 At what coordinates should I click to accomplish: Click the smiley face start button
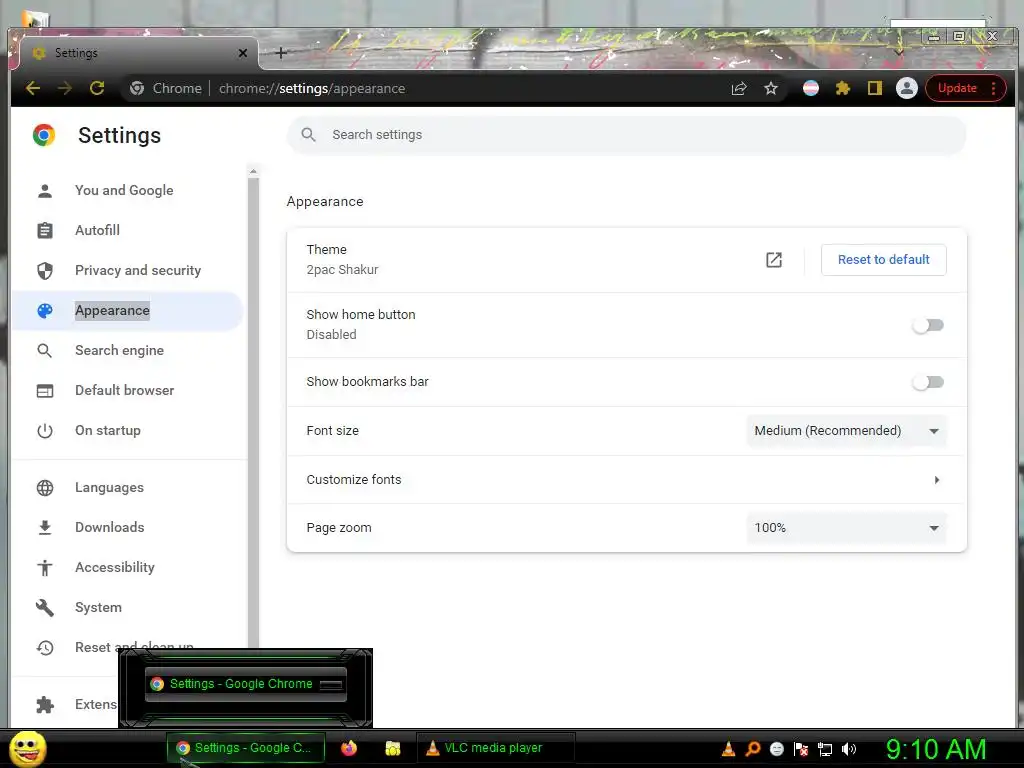(x=28, y=748)
